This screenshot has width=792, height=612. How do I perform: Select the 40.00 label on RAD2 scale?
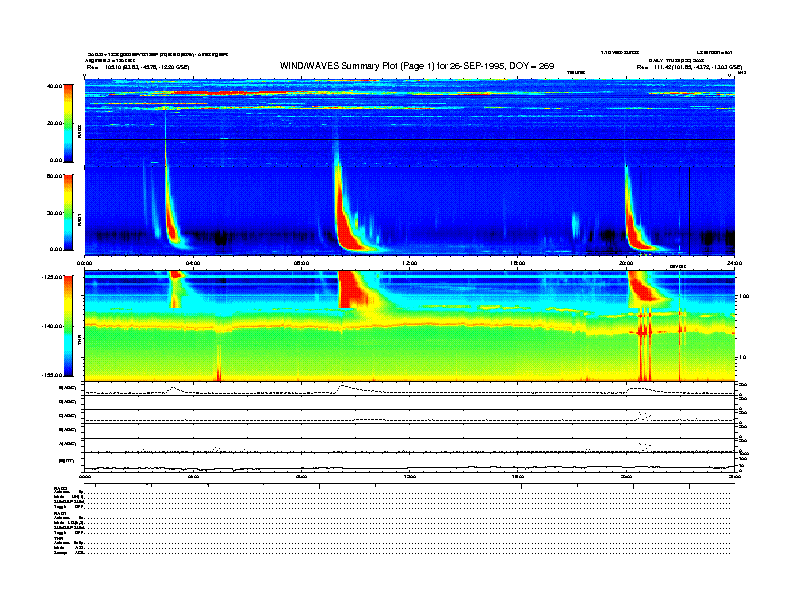(54, 86)
